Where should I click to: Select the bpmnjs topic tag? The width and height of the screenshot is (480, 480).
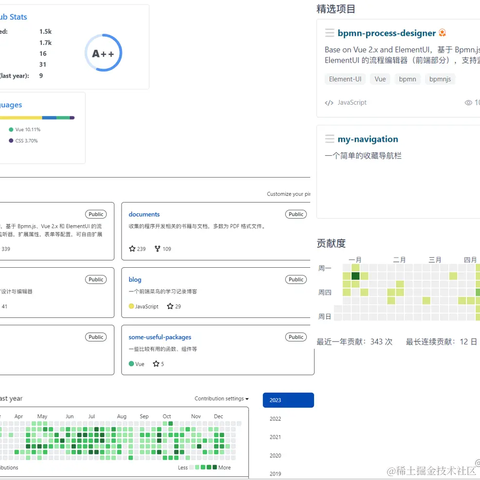pyautogui.click(x=440, y=79)
